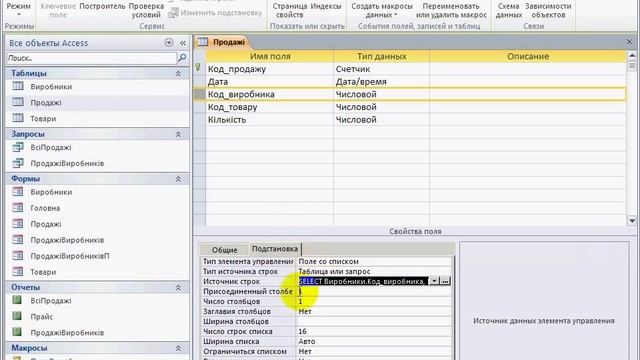
Task: Open the ВсіПродажі query icon
Action: [18, 147]
